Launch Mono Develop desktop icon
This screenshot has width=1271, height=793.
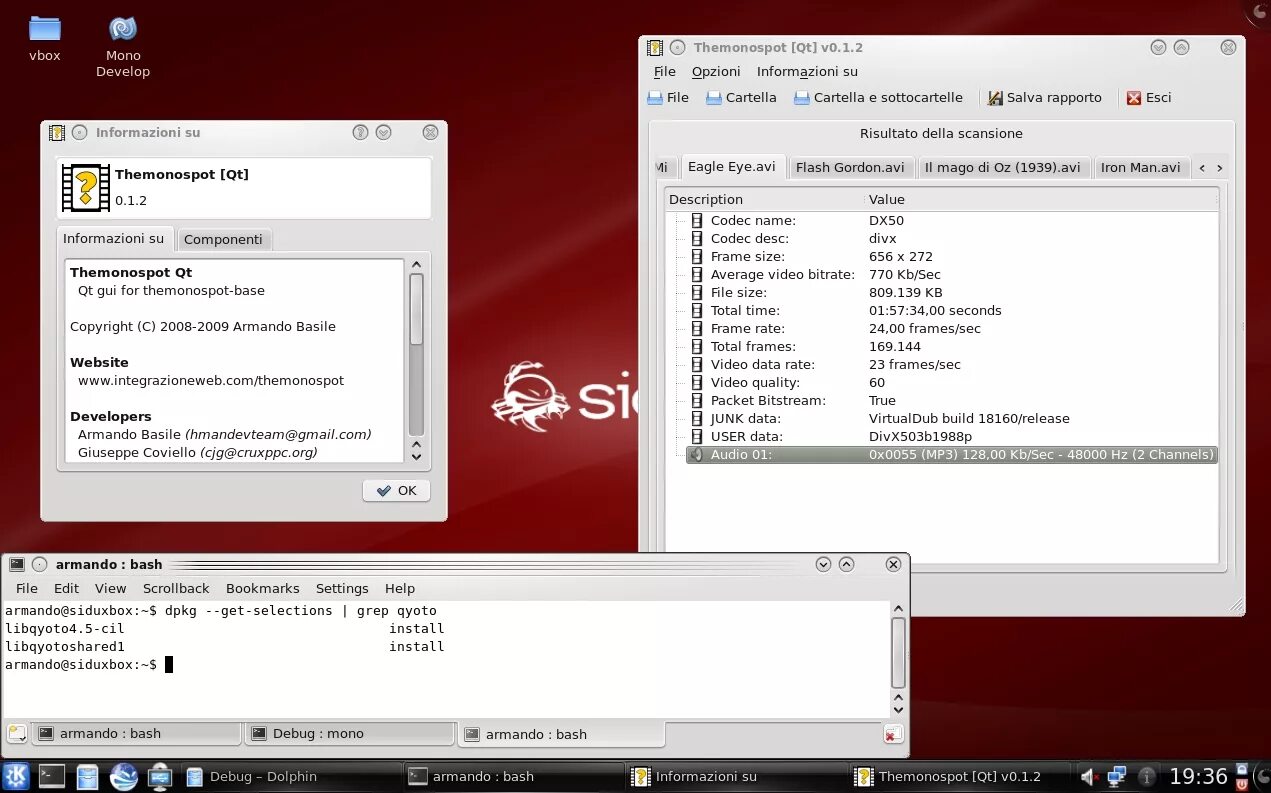click(123, 46)
